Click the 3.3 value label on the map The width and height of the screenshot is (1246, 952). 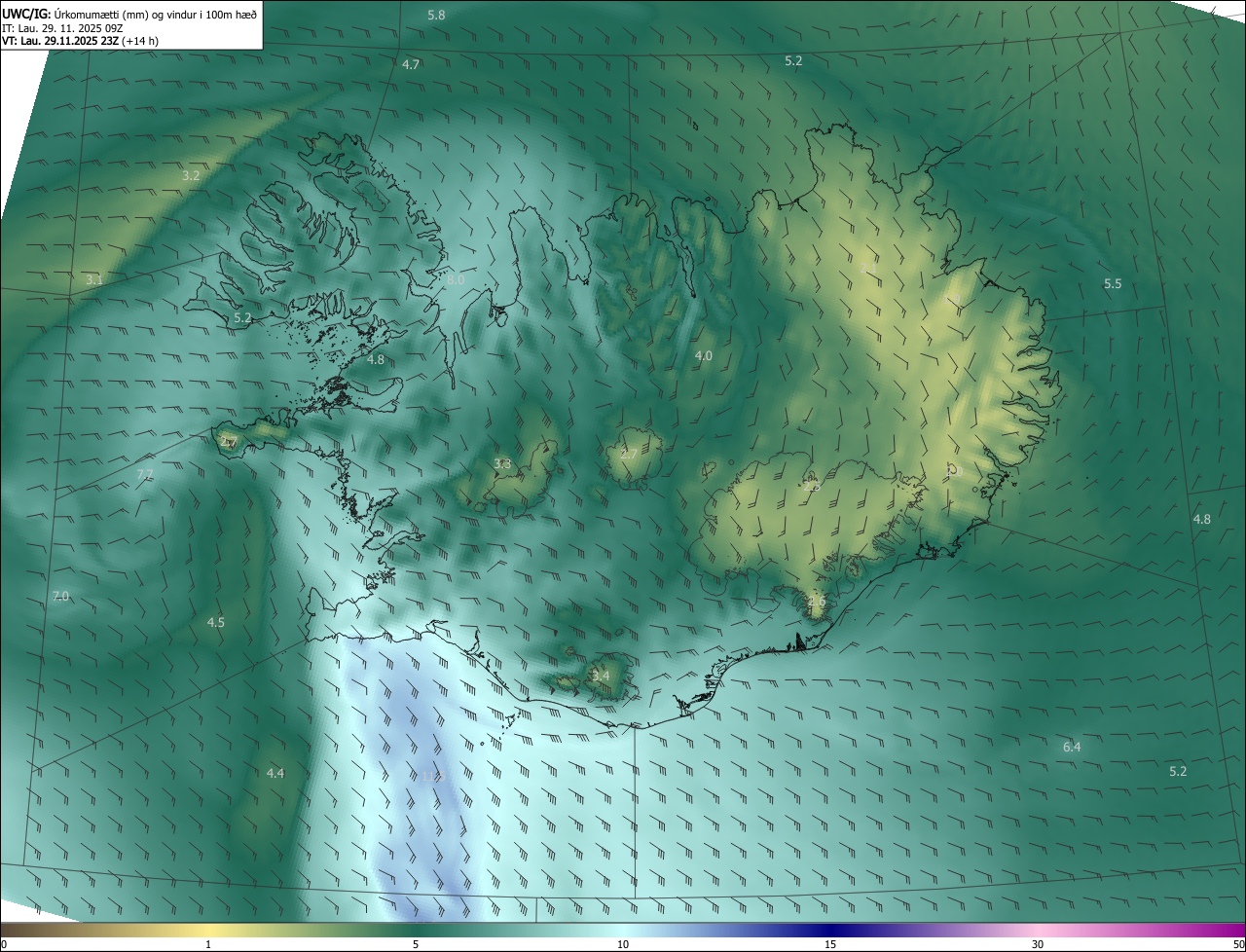(x=502, y=464)
